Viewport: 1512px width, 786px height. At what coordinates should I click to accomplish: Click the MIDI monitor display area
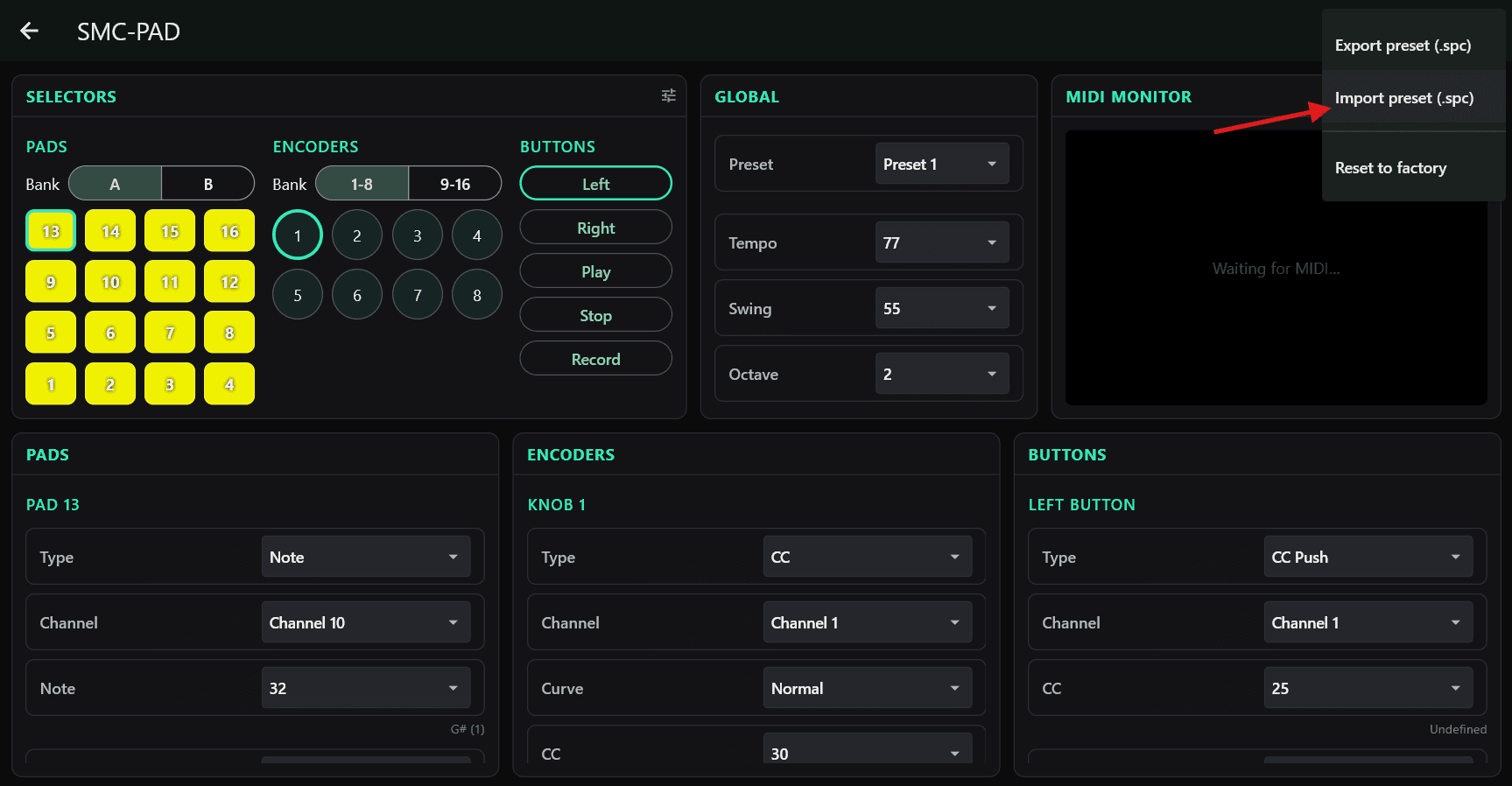1276,268
